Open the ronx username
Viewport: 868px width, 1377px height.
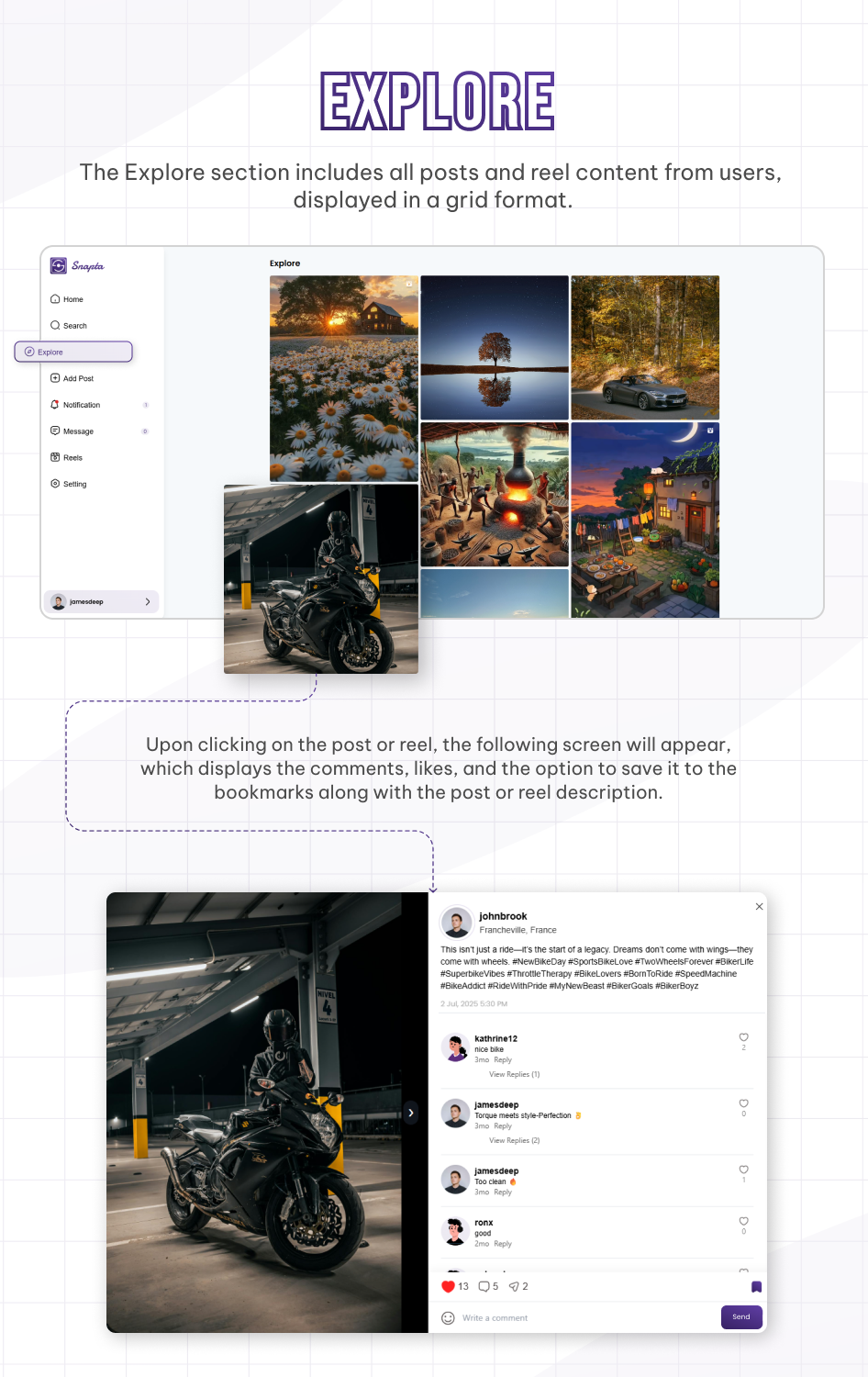click(x=484, y=1223)
